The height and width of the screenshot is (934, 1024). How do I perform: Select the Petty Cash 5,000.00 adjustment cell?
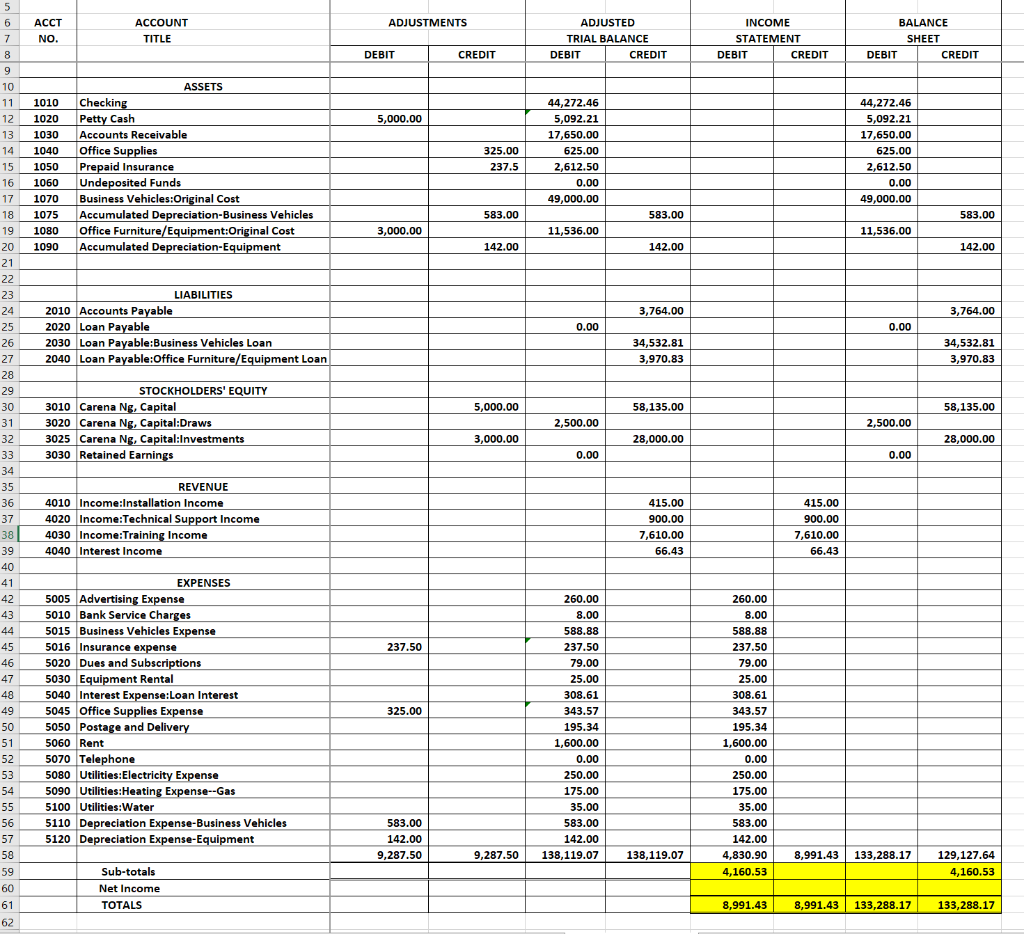[377, 118]
